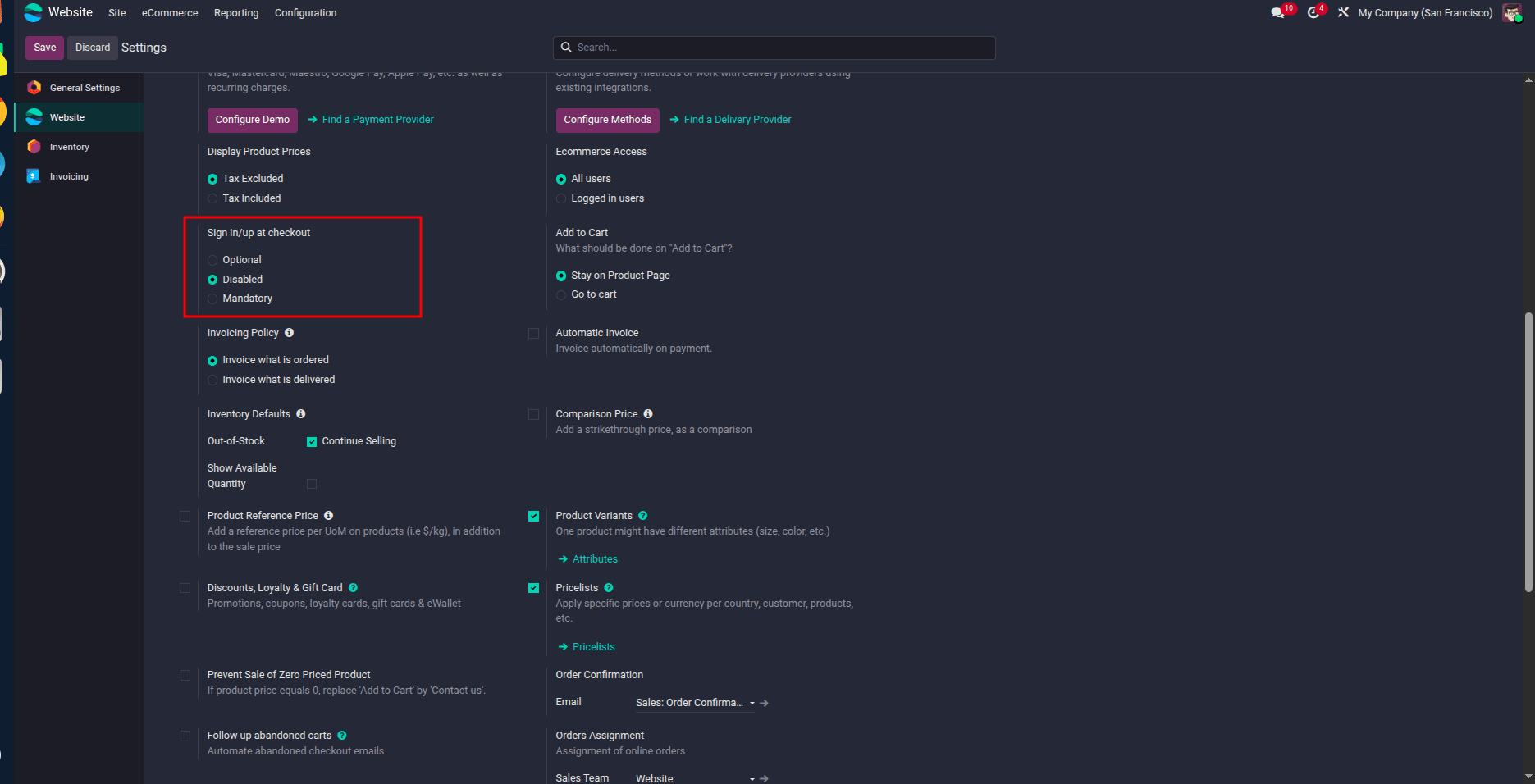Click Product Reference Price info icon
This screenshot has width=1535, height=784.
click(x=328, y=516)
